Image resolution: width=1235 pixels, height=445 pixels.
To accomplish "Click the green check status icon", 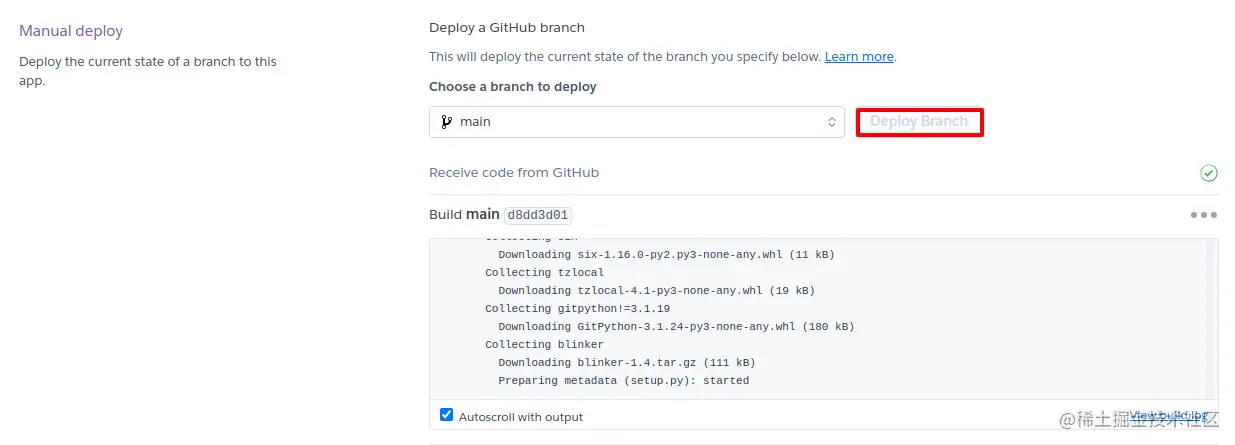I will tap(1209, 173).
